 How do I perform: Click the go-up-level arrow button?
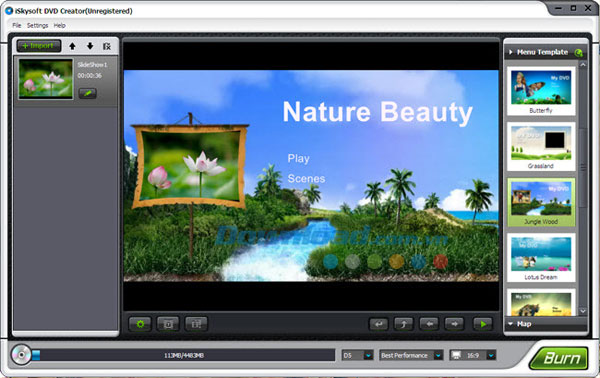(x=404, y=324)
